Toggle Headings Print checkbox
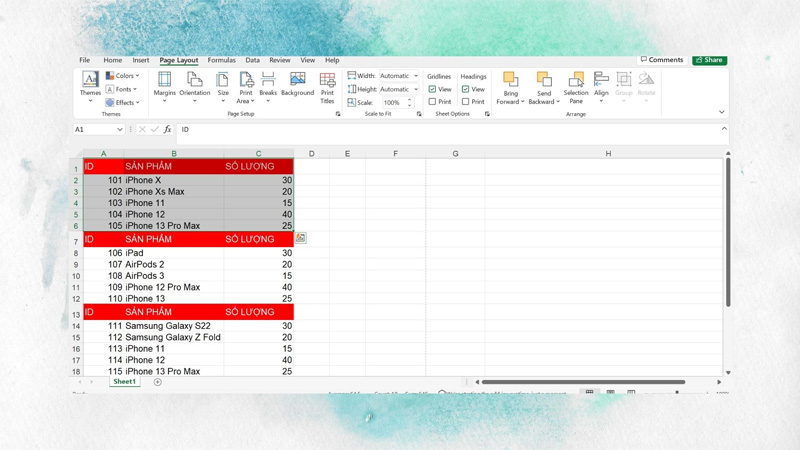800x450 pixels. [465, 102]
